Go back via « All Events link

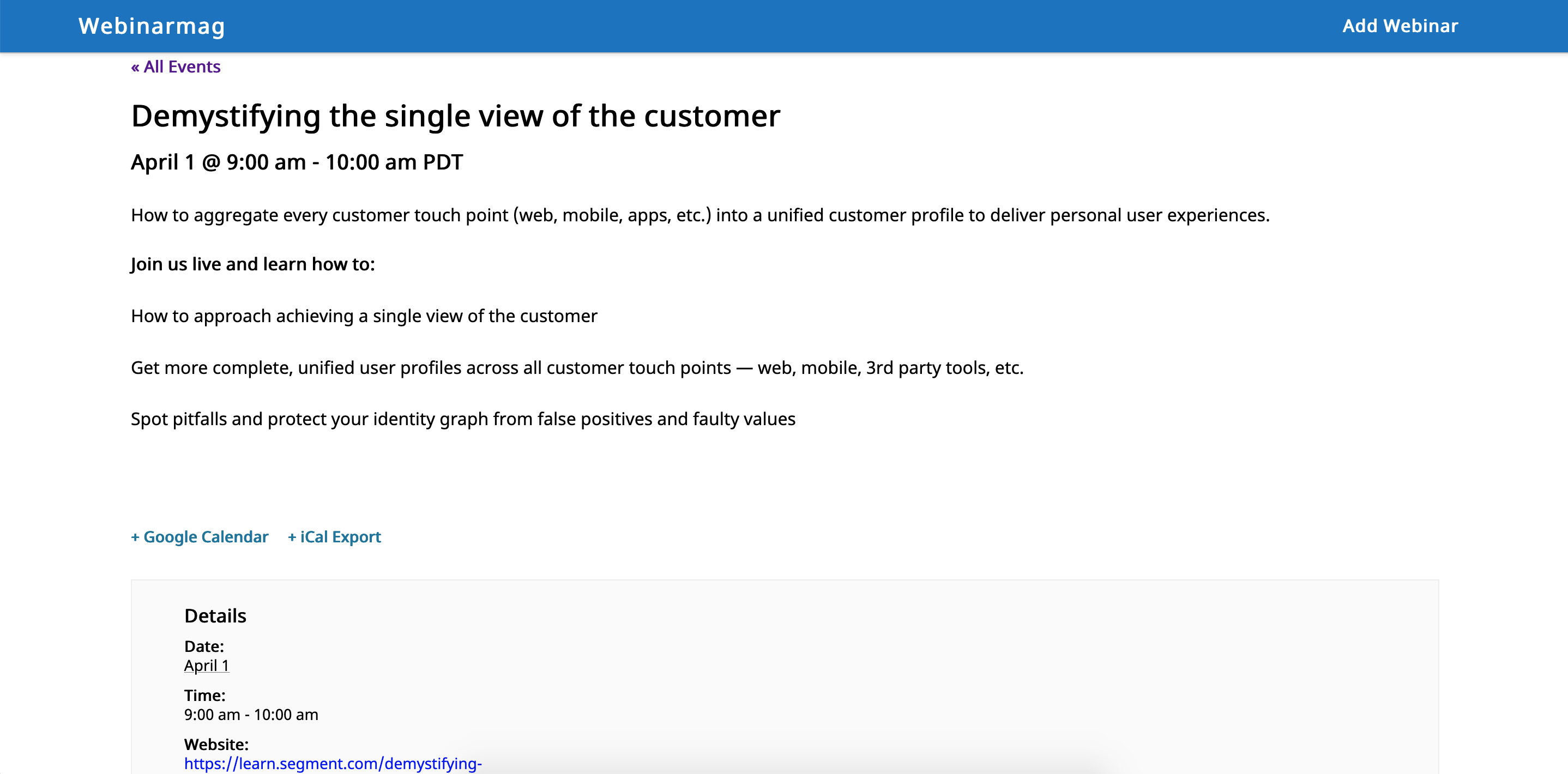point(176,66)
